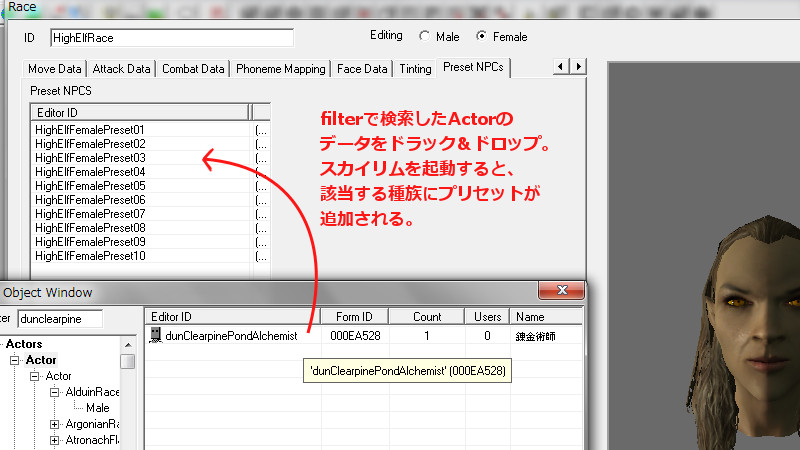Select HighElfFemalePreset05 in the list
This screenshot has width=800, height=450.
[90, 186]
